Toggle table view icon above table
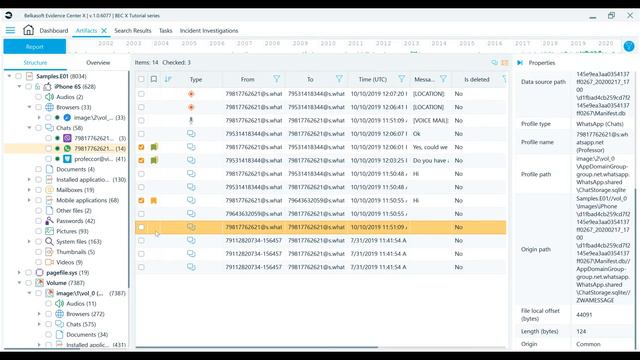The image size is (640, 360). click(505, 62)
